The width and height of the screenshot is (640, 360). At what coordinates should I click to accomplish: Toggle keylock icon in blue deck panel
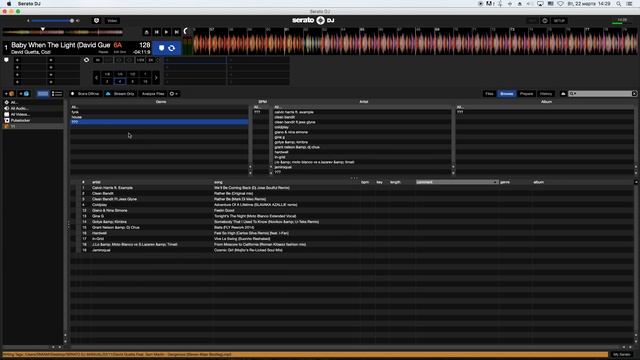coord(162,48)
